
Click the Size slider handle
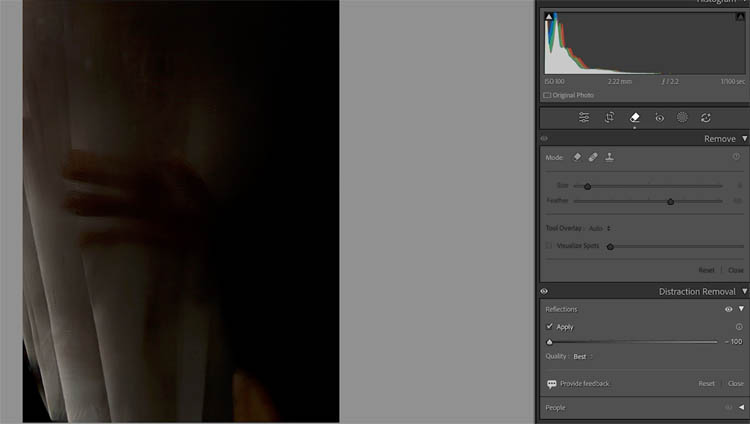587,187
